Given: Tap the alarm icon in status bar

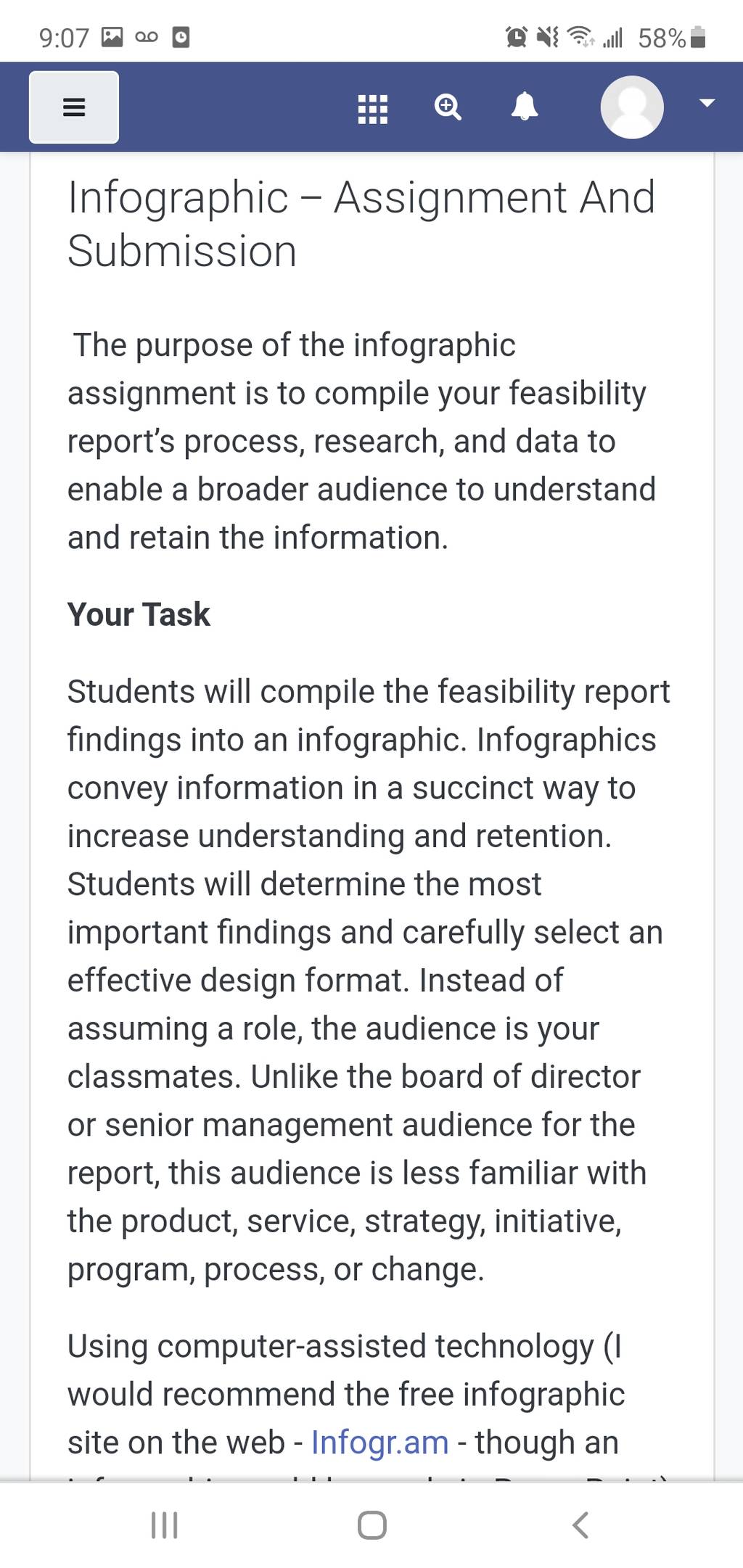Looking at the screenshot, I should pyautogui.click(x=517, y=37).
